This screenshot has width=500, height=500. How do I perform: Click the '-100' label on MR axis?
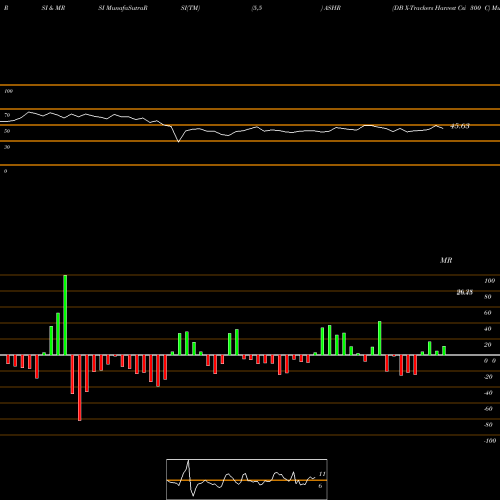point(490,441)
